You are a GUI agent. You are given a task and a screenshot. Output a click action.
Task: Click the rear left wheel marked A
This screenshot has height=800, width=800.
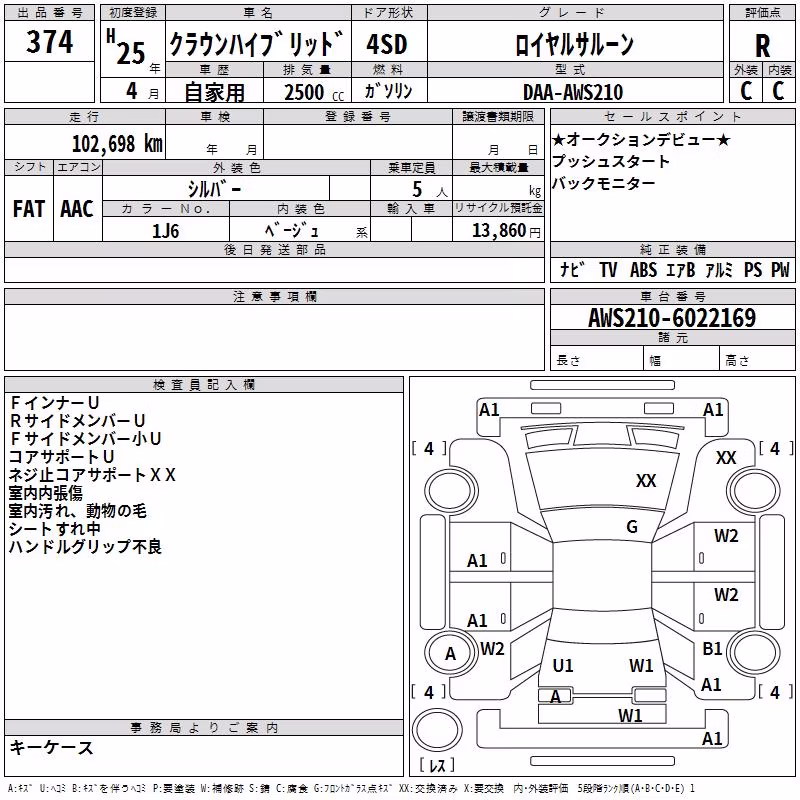(451, 653)
